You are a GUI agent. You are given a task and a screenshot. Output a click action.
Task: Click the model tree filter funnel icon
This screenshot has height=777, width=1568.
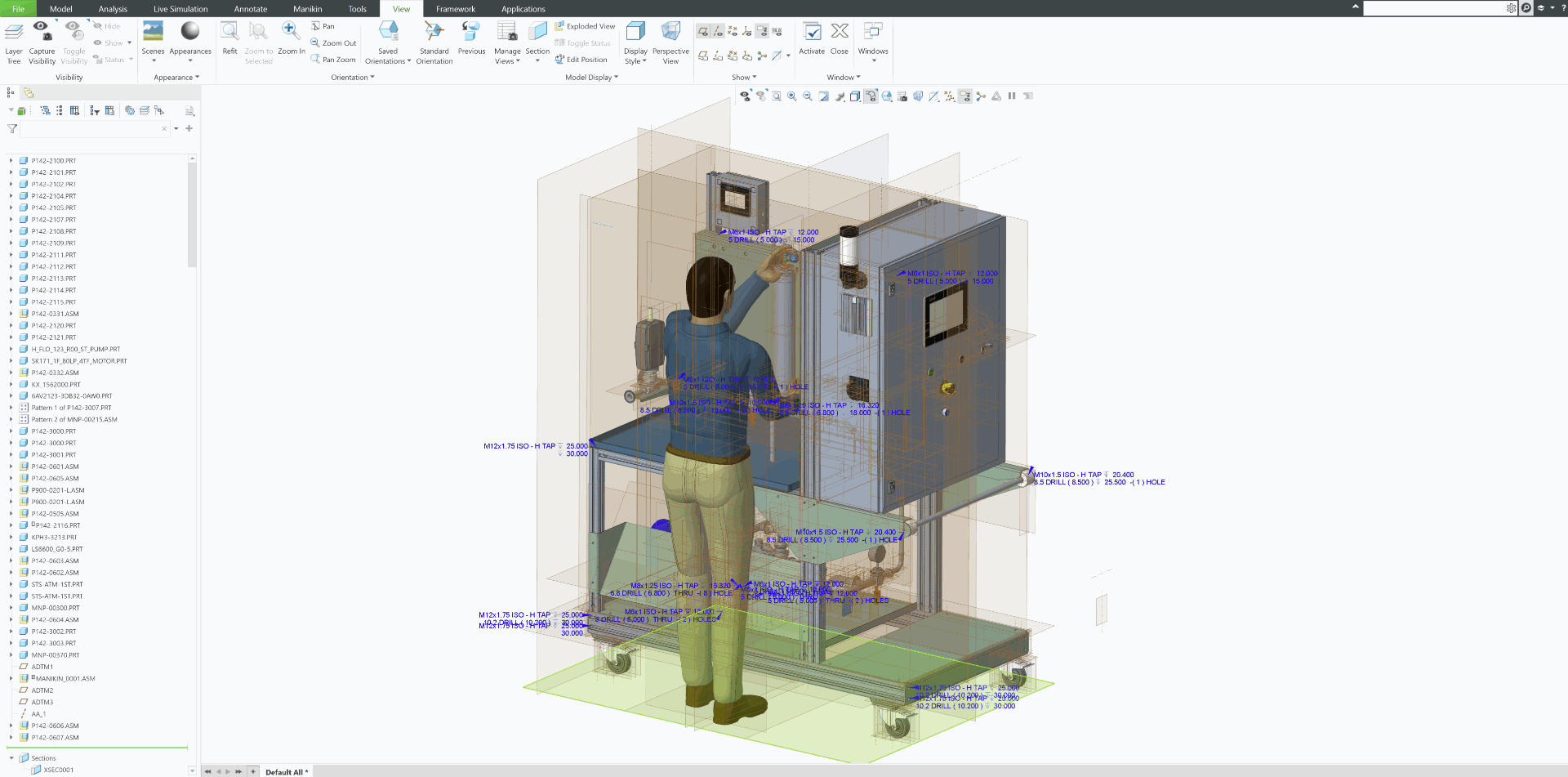coord(12,128)
